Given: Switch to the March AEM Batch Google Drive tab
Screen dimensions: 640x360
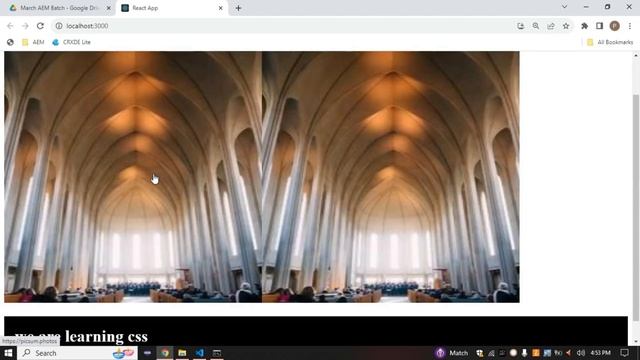Looking at the screenshot, I should [x=59, y=8].
